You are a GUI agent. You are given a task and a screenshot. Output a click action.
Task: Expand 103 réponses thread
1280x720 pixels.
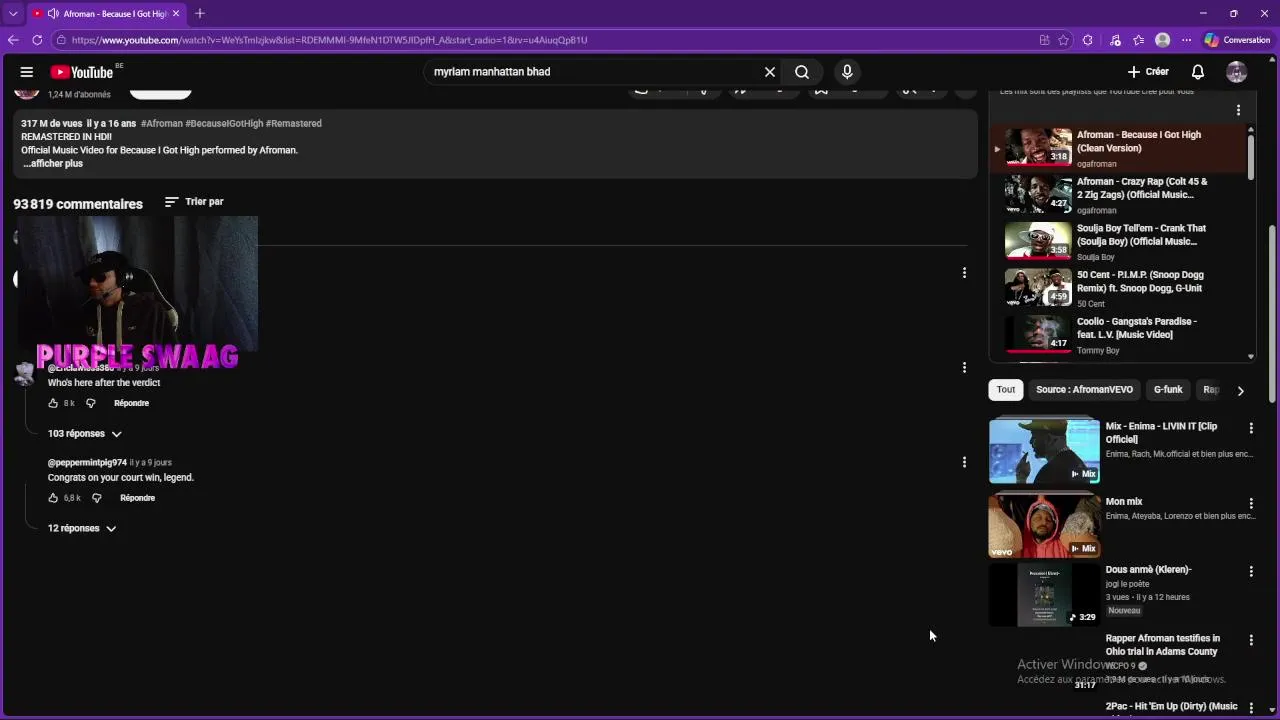pos(85,434)
